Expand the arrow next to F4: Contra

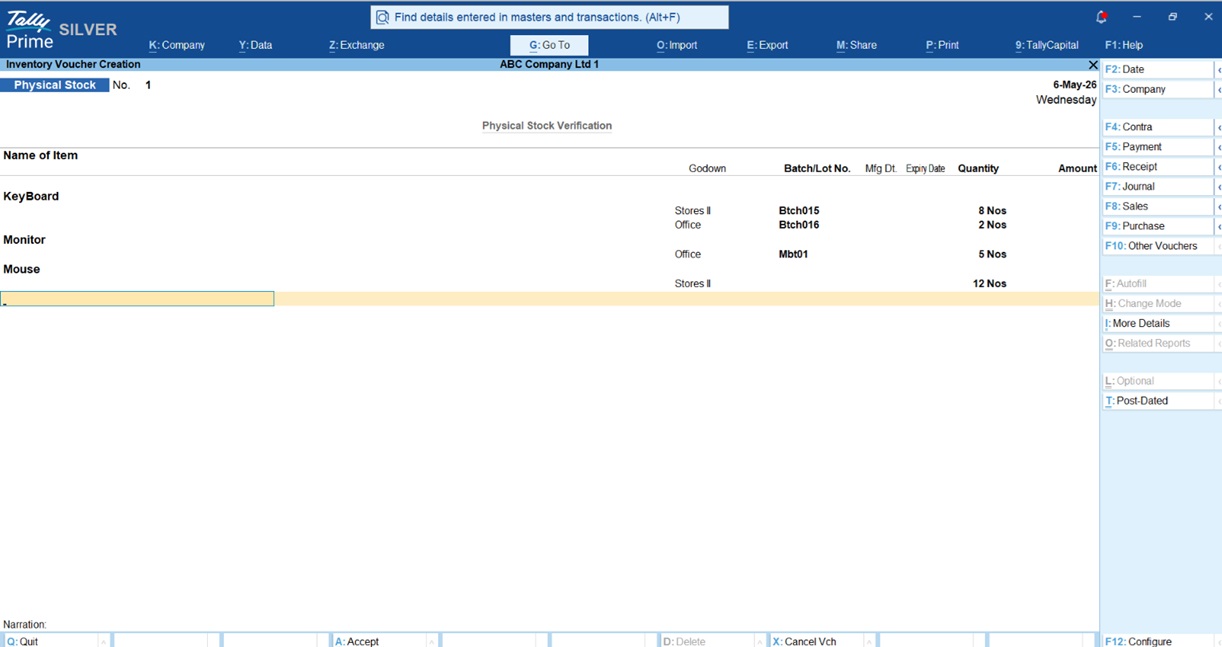(x=1218, y=127)
